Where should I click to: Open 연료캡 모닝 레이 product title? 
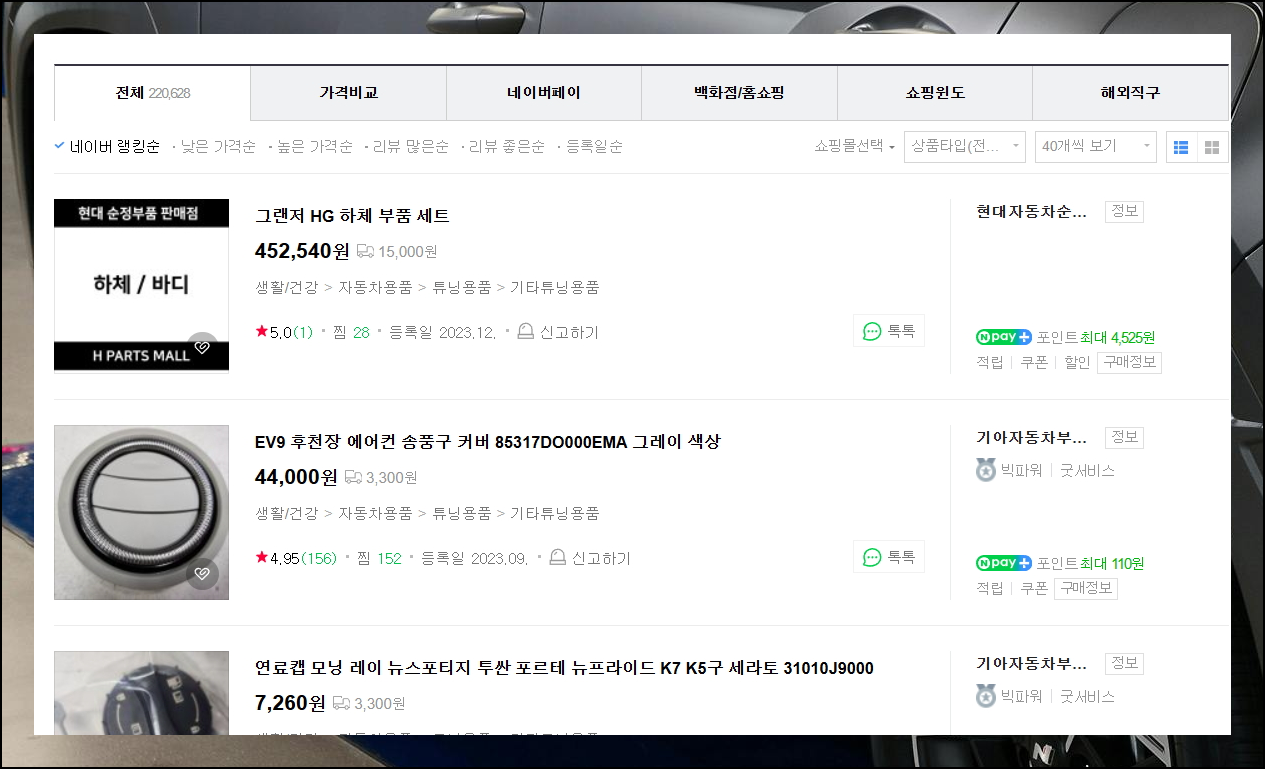pos(564,667)
